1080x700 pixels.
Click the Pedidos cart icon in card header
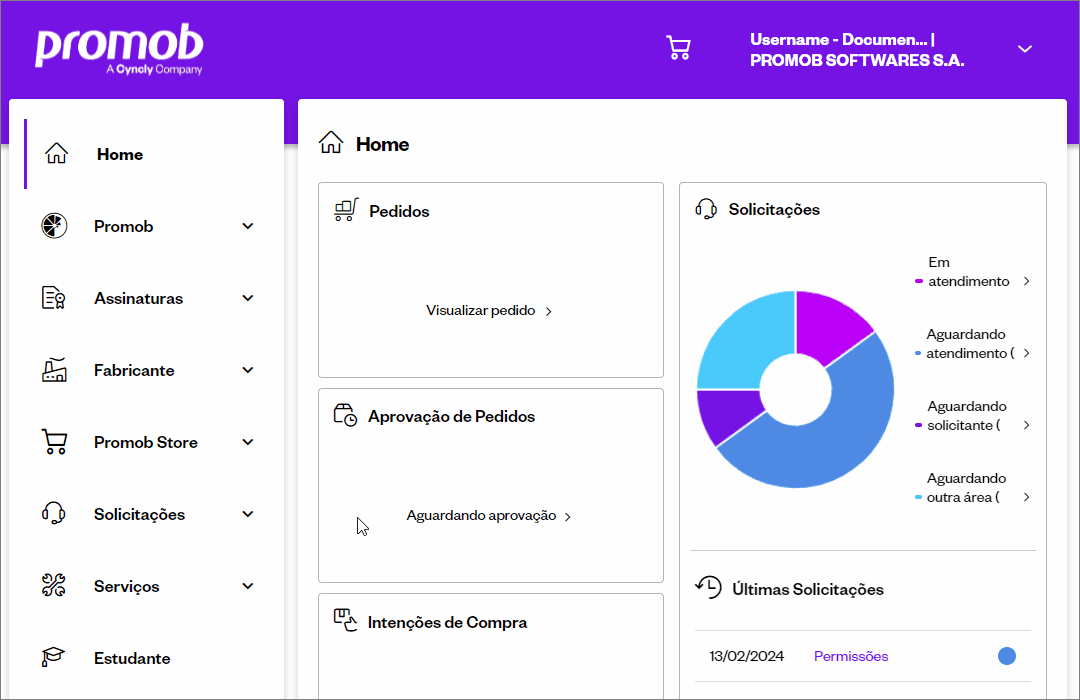tap(346, 209)
